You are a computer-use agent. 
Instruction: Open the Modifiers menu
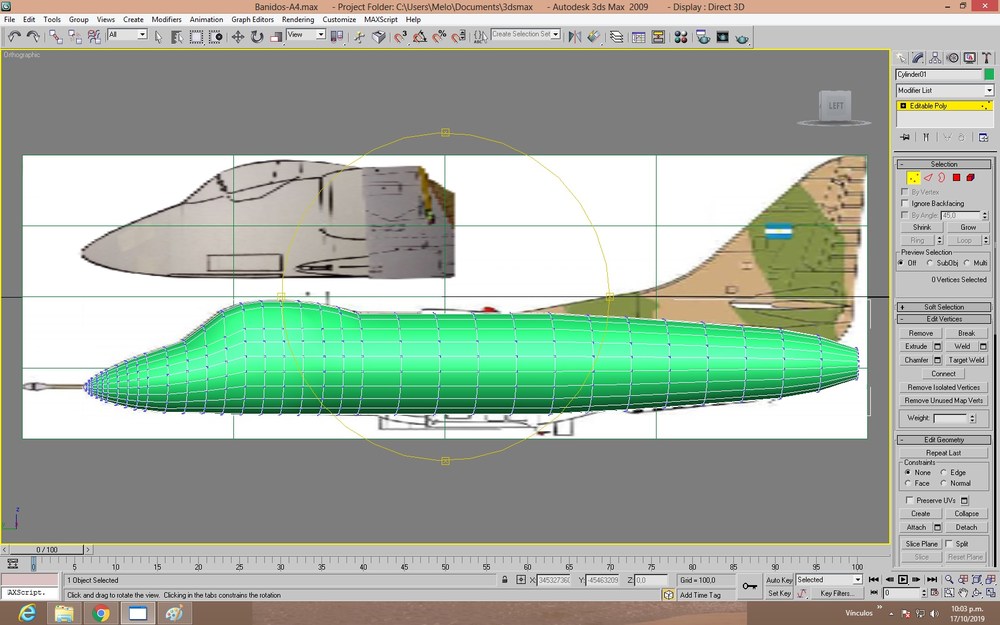166,19
